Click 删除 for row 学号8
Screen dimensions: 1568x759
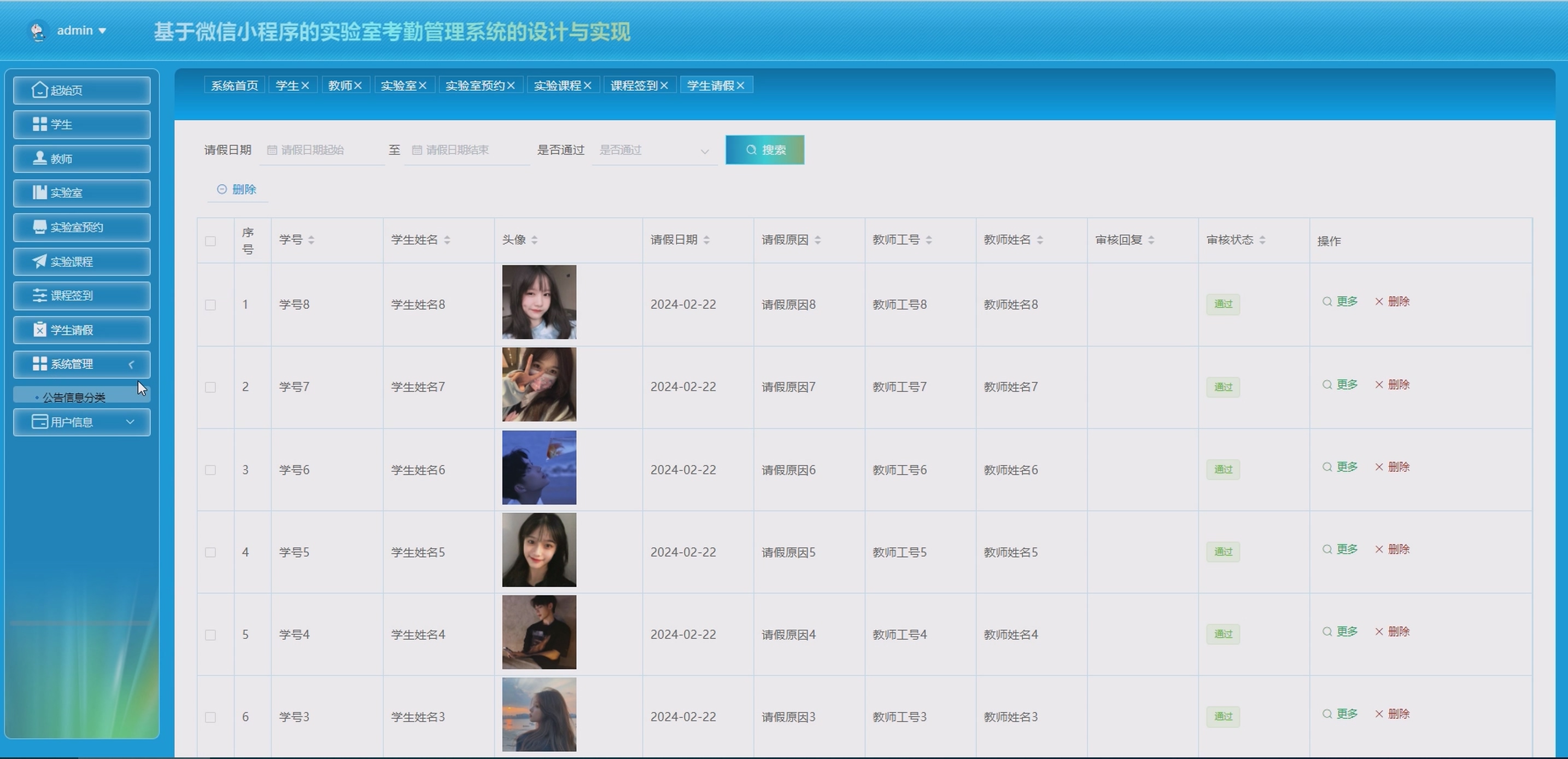point(1393,301)
